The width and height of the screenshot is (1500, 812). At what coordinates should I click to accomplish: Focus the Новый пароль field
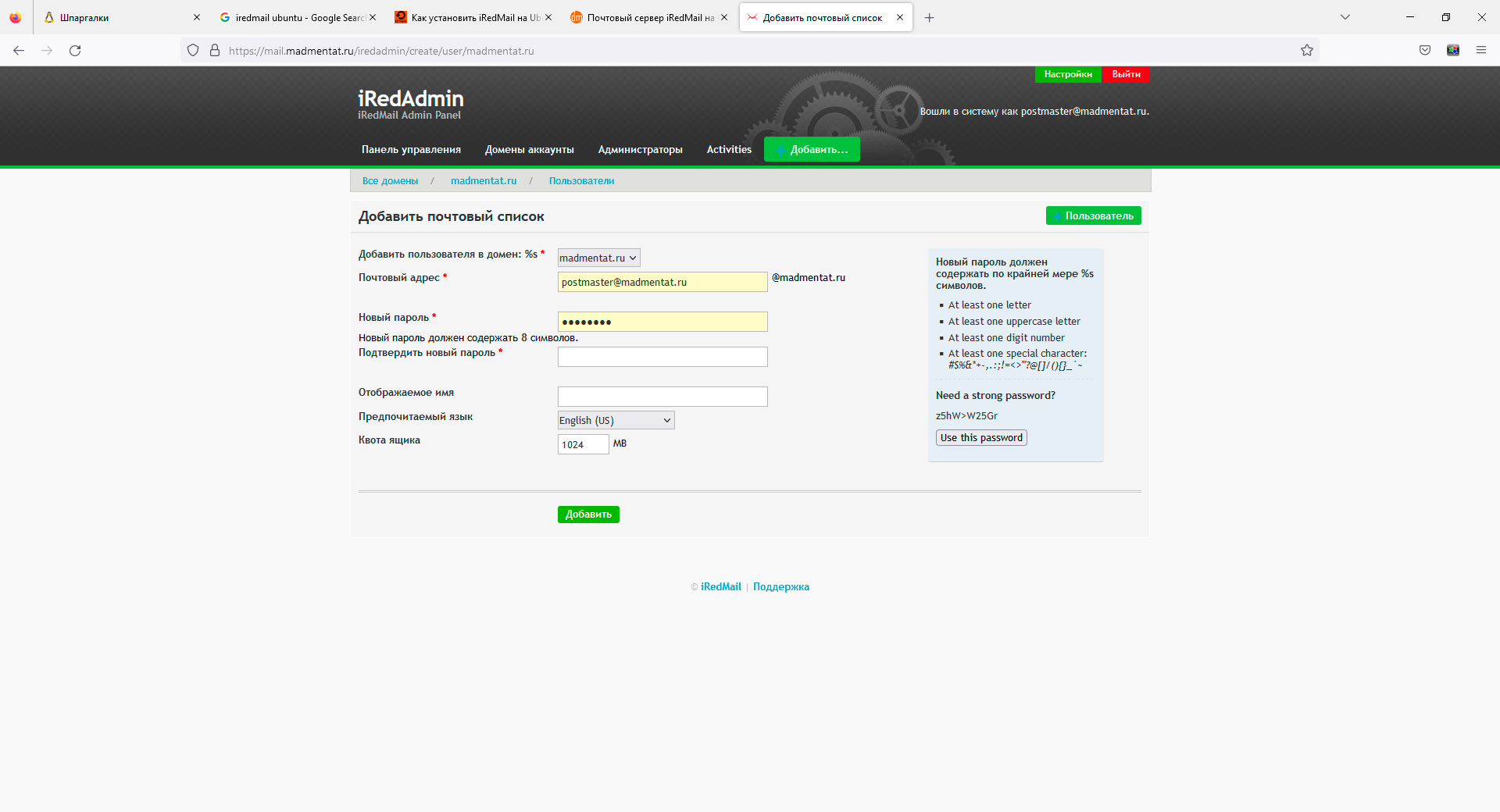point(662,322)
